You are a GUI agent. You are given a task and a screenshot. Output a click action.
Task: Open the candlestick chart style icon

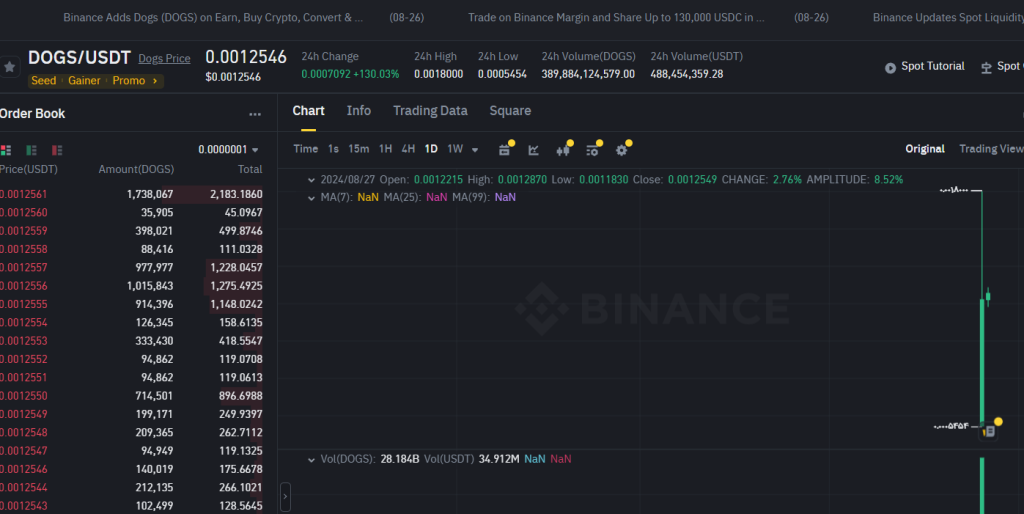563,150
